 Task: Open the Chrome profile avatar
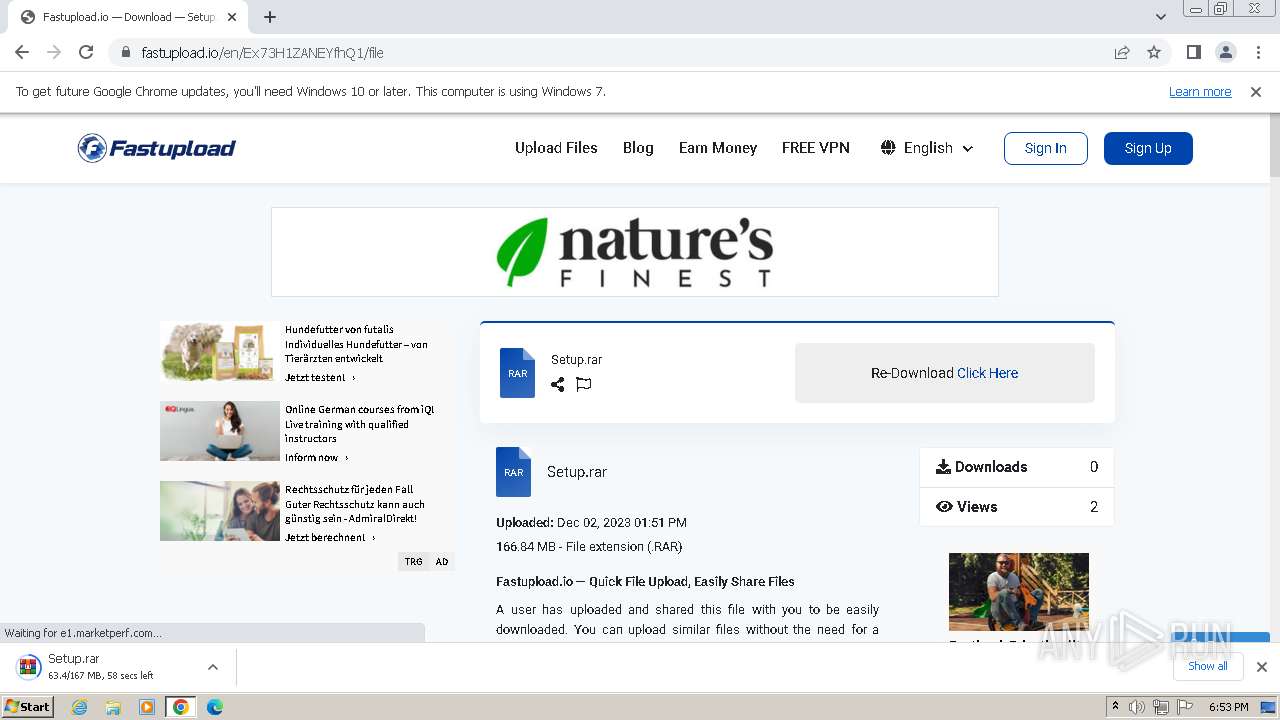tap(1225, 52)
